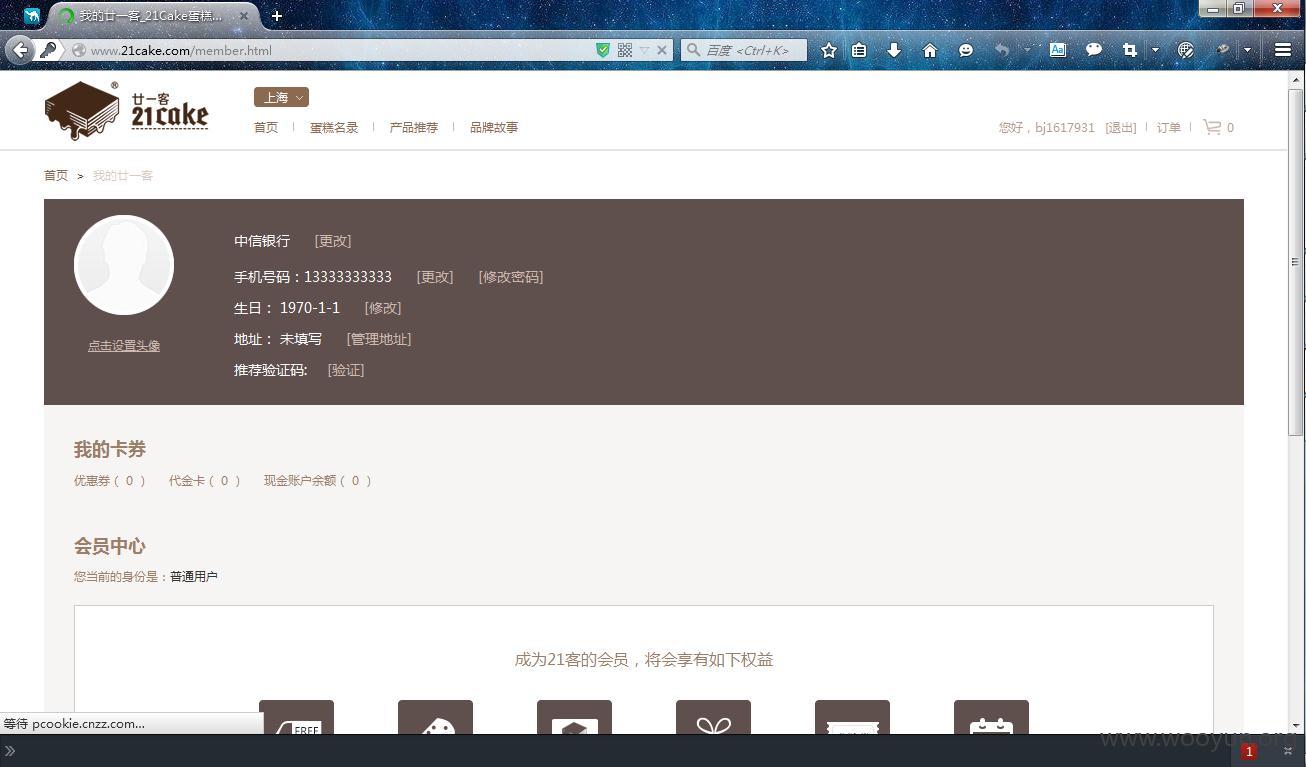Click 现金账户余额 ( 0 ) link
The image size is (1306, 767).
point(317,481)
